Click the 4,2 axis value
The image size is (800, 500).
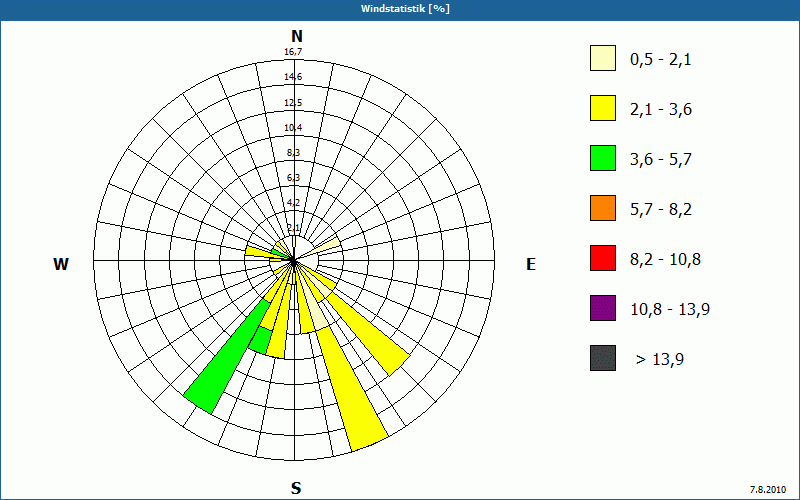click(x=293, y=203)
